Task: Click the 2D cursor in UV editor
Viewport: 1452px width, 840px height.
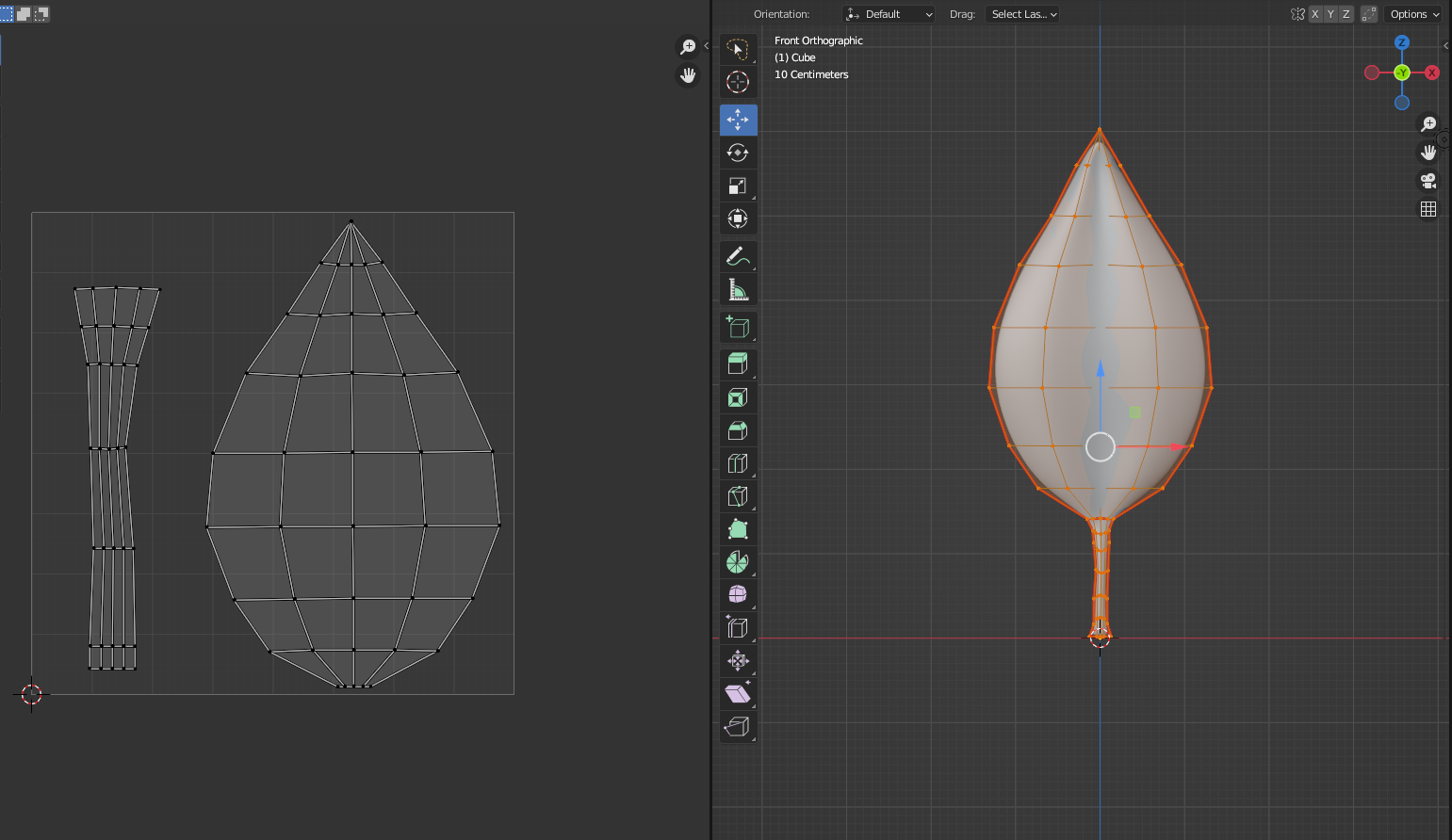Action: [x=31, y=695]
